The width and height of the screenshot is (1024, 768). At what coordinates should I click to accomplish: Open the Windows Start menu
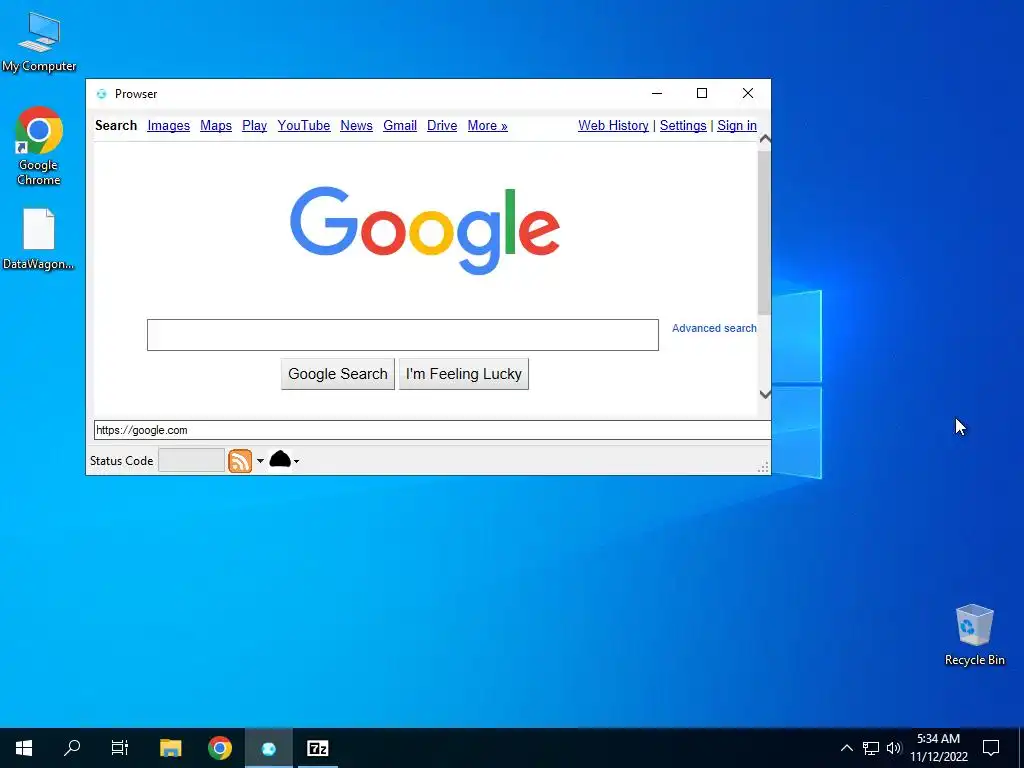(x=24, y=748)
